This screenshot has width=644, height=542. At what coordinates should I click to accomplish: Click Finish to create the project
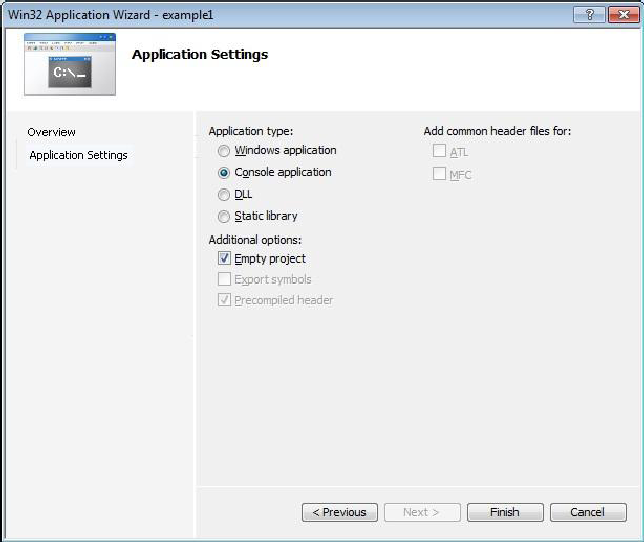tap(505, 512)
